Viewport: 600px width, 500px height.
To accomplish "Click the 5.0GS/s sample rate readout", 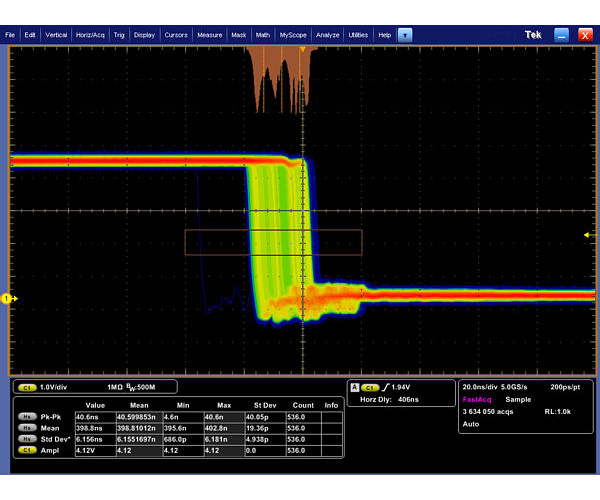I will (x=514, y=387).
